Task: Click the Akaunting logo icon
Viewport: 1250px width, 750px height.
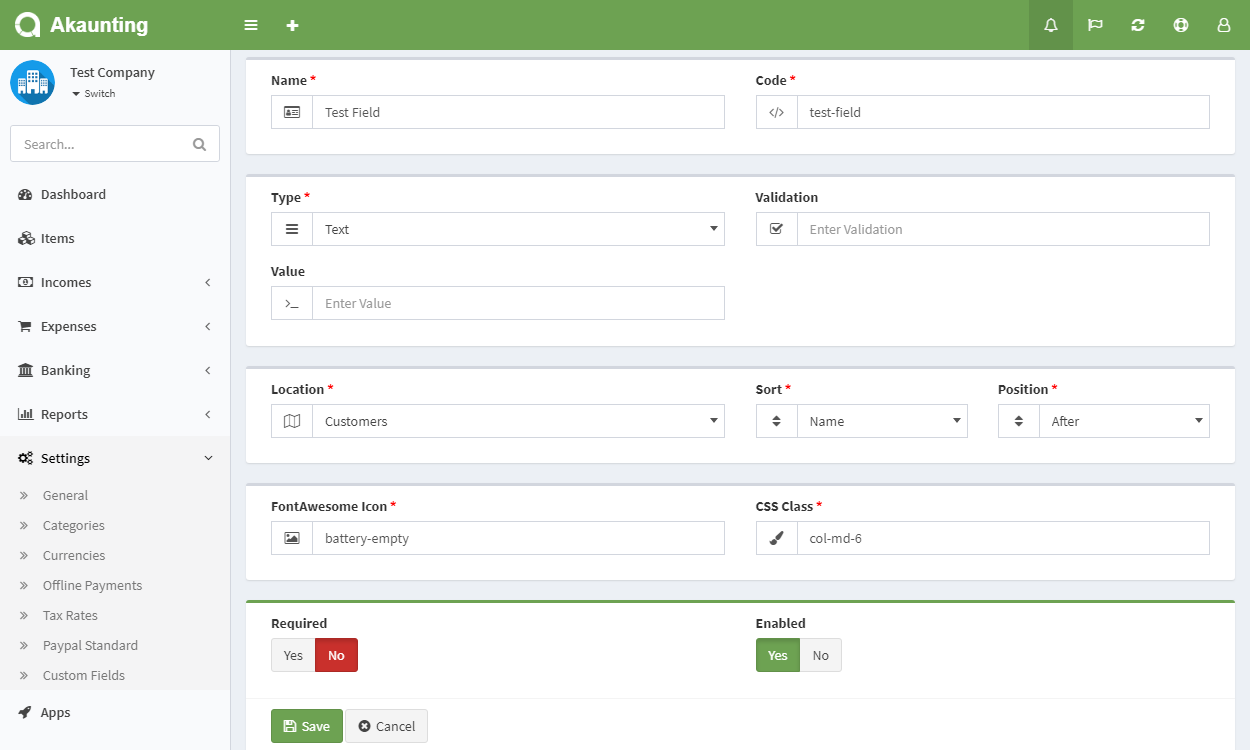Action: click(27, 25)
